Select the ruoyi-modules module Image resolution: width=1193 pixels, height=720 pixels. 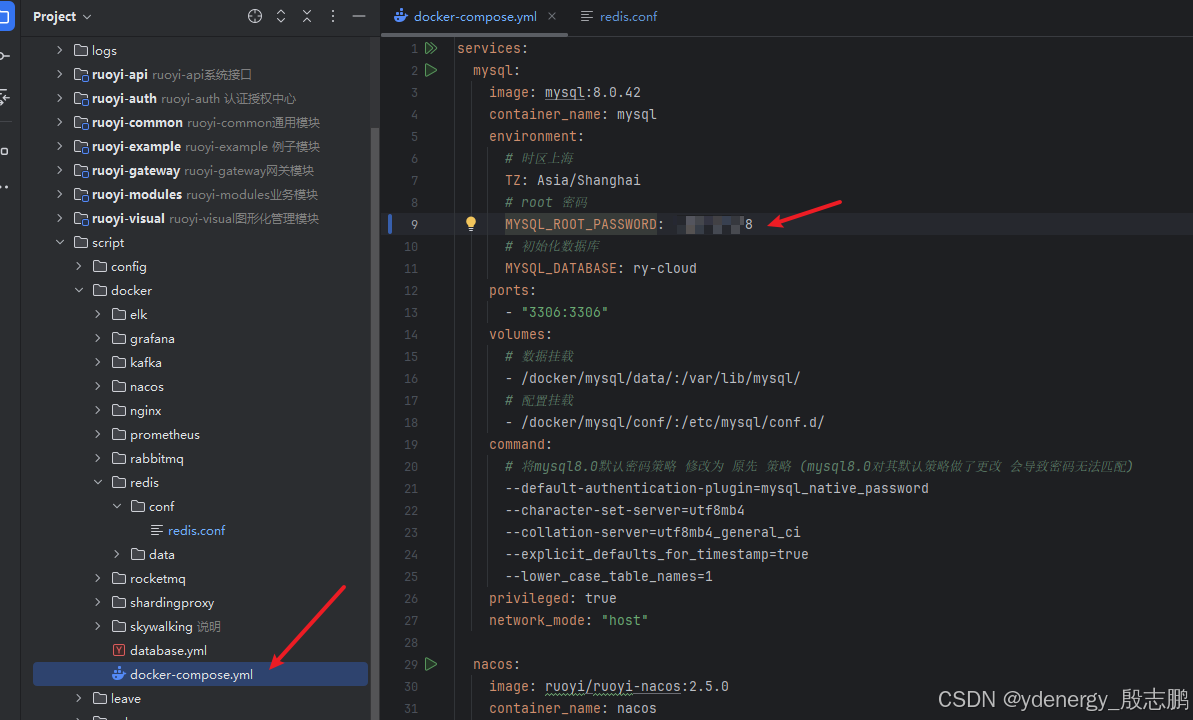(x=196, y=194)
